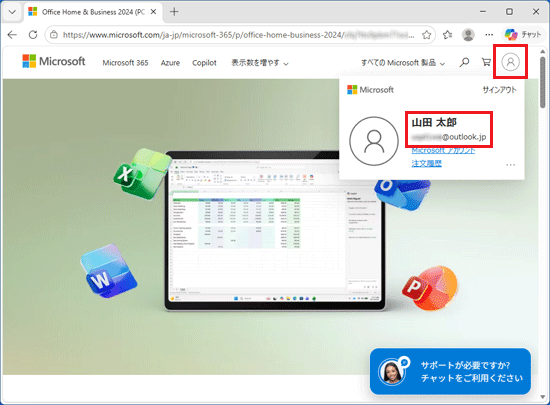
Task: Open the favorites list icon
Action: click(447, 35)
